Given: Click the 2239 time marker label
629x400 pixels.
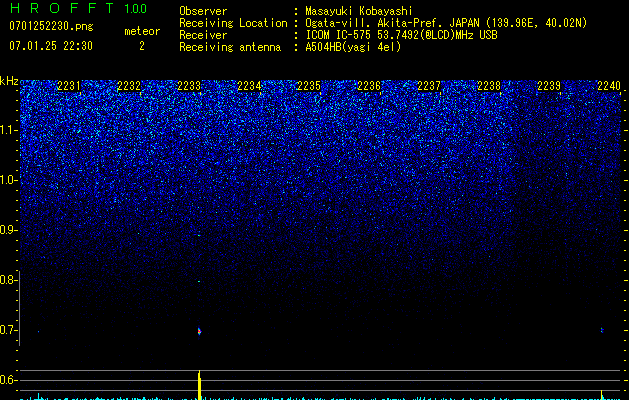Looking at the screenshot, I should (x=549, y=86).
